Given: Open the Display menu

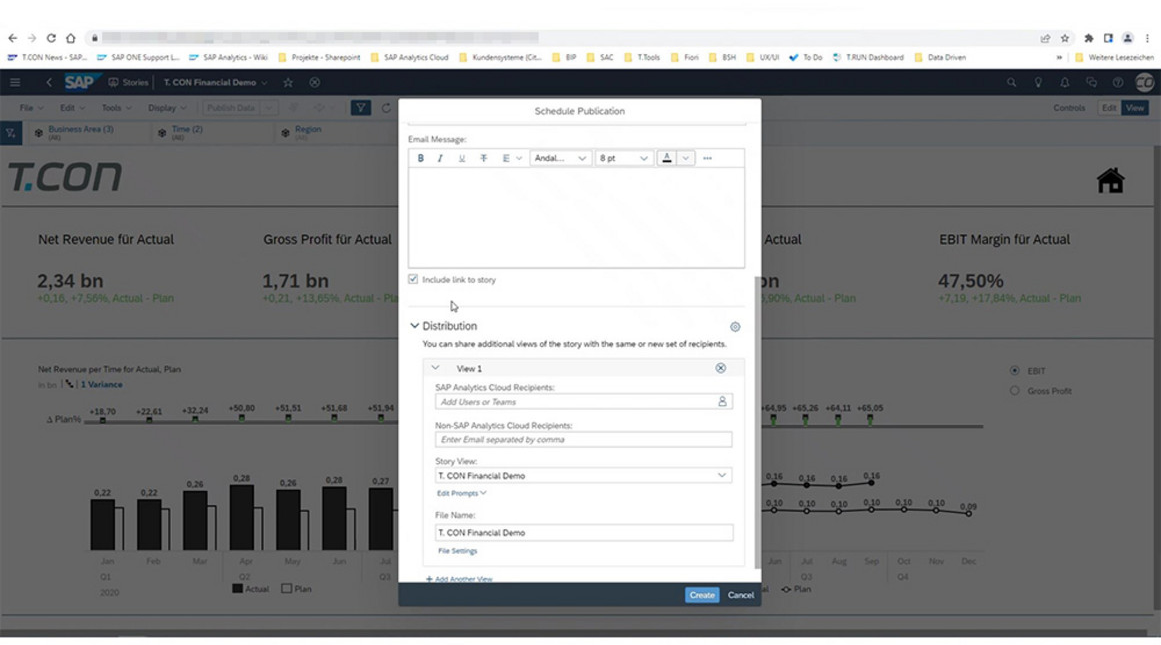Looking at the screenshot, I should coord(167,108).
